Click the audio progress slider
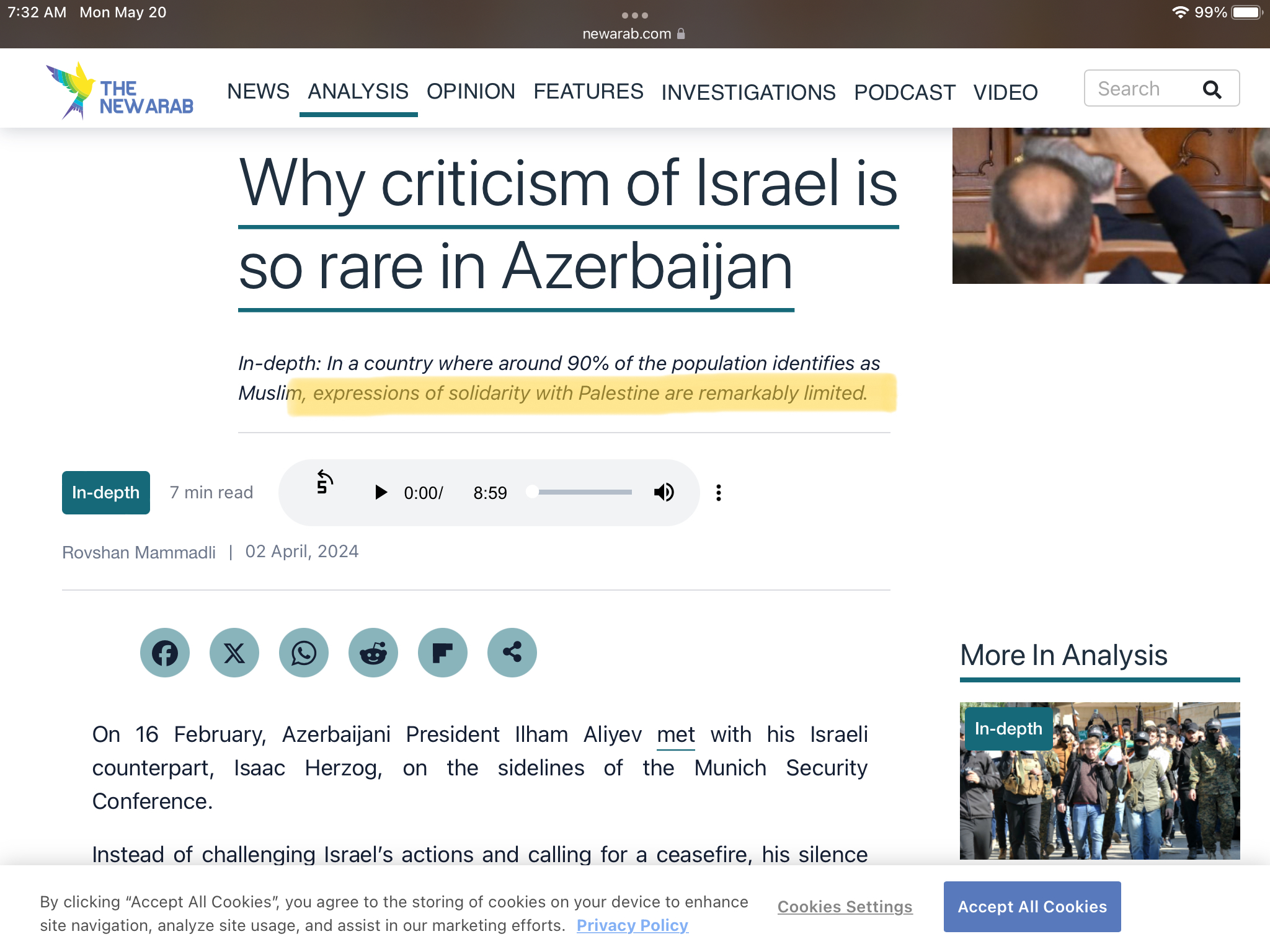 (583, 492)
